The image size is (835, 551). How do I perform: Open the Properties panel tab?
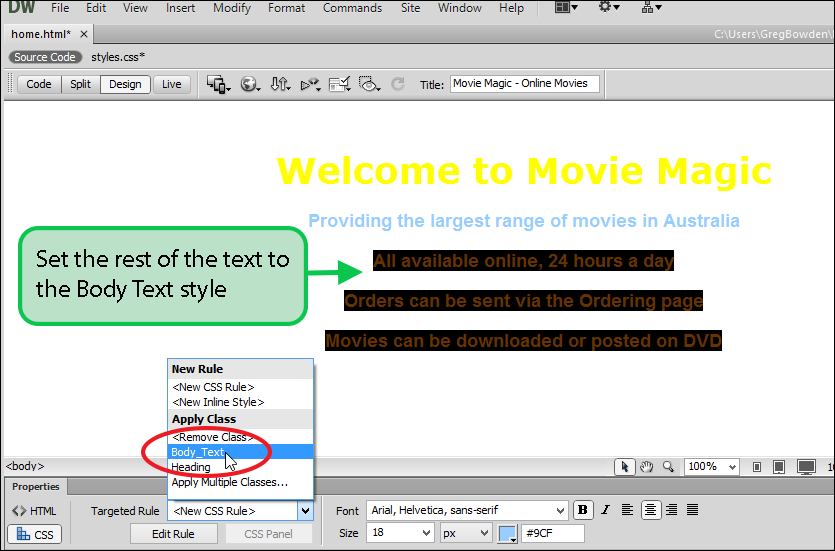point(36,487)
